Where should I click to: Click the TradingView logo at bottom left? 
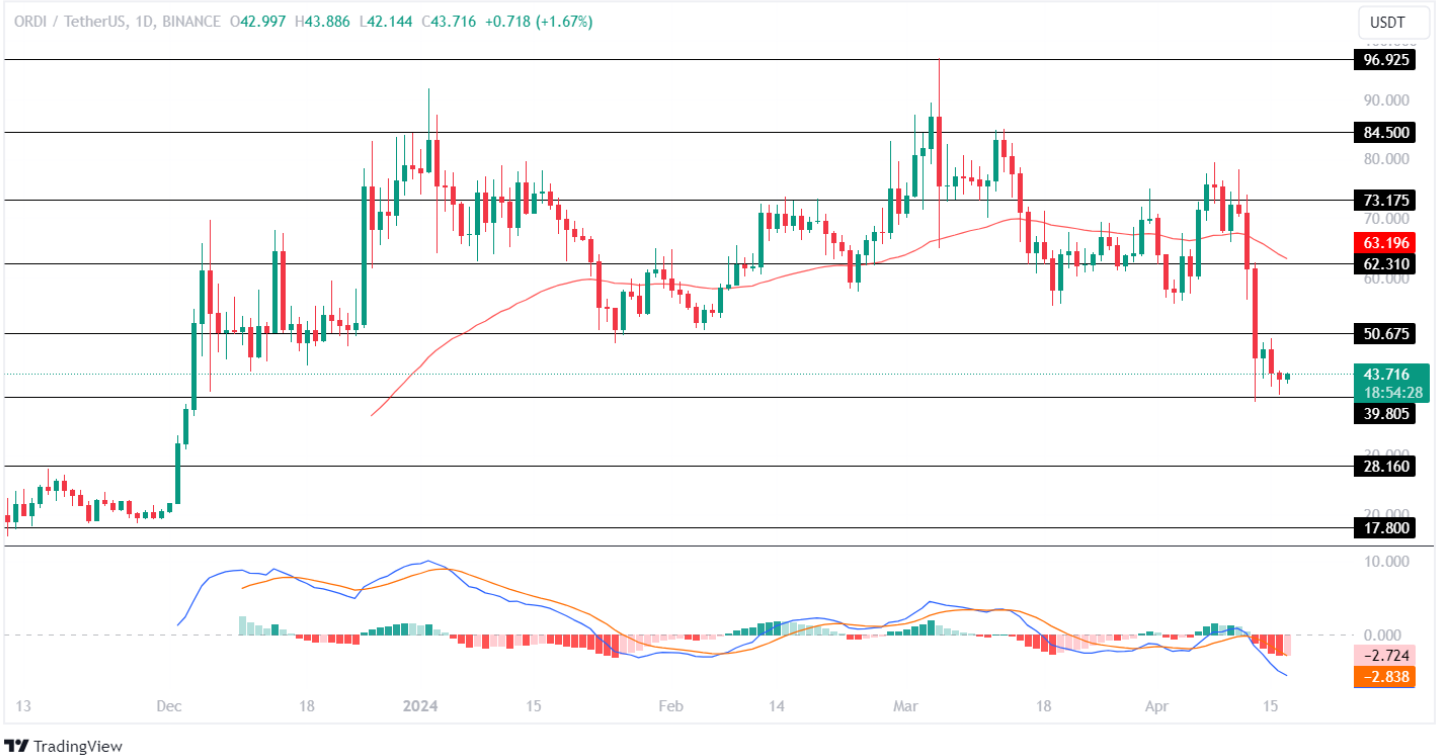coord(65,747)
